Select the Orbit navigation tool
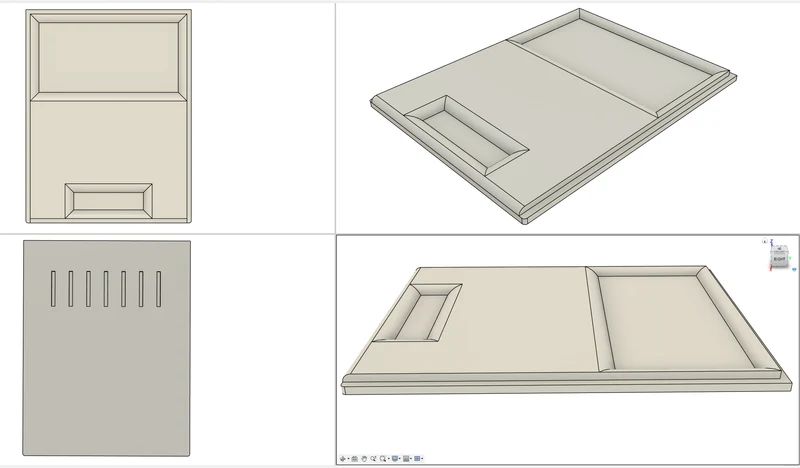This screenshot has height=468, width=800. click(x=342, y=459)
